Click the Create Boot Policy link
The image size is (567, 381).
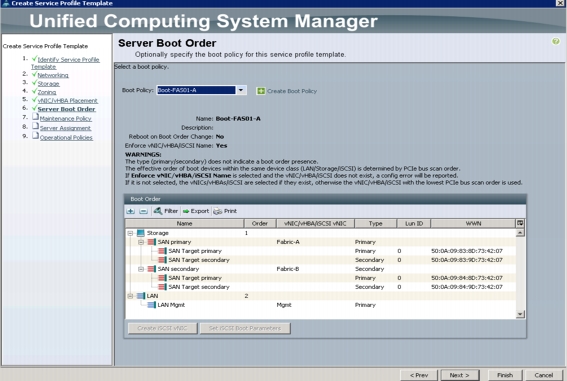point(292,91)
